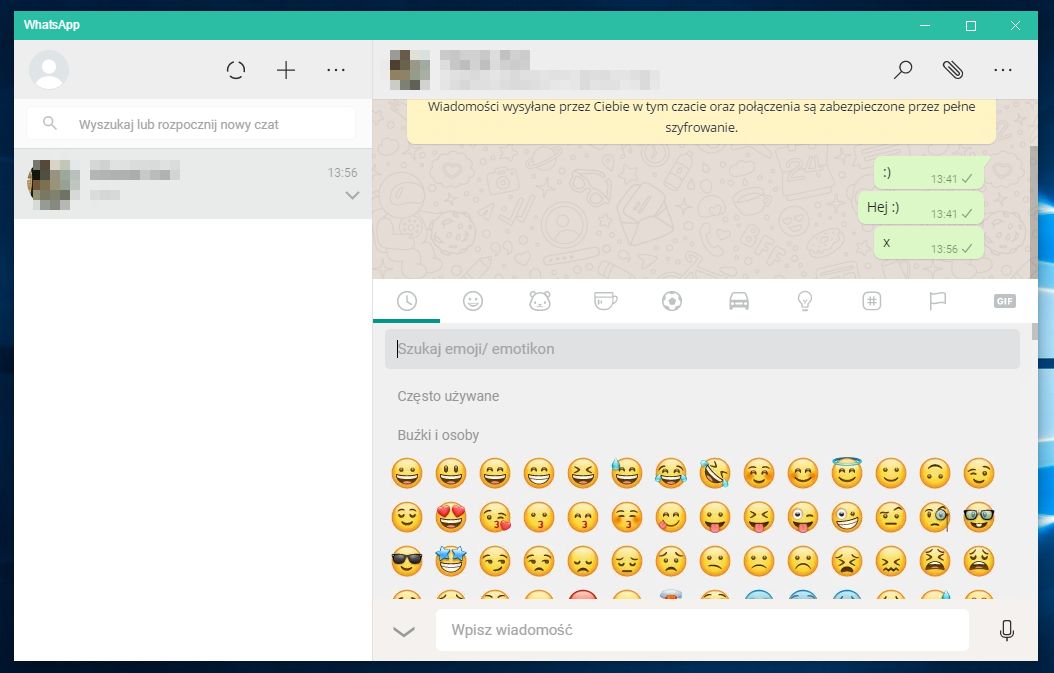
Task: Open the sidebar three-dots menu
Action: (x=335, y=70)
